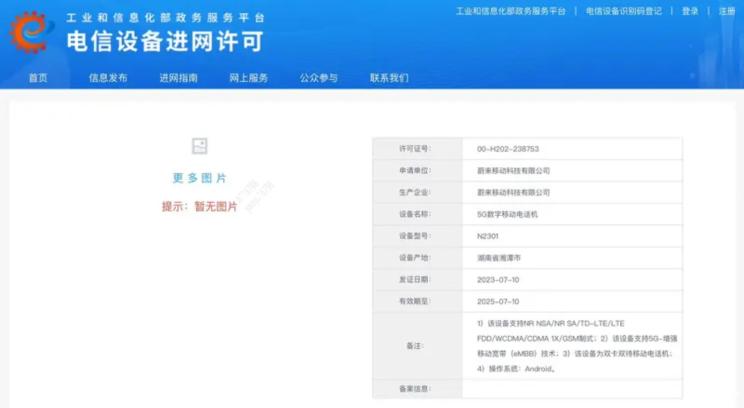Click the 注册 link at top right

pyautogui.click(x=726, y=11)
